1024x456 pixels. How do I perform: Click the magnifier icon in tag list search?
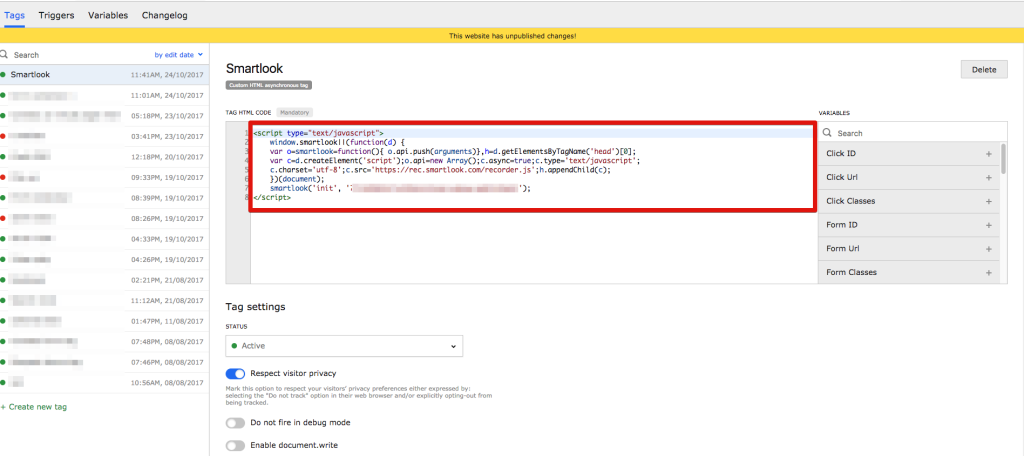click(4, 55)
